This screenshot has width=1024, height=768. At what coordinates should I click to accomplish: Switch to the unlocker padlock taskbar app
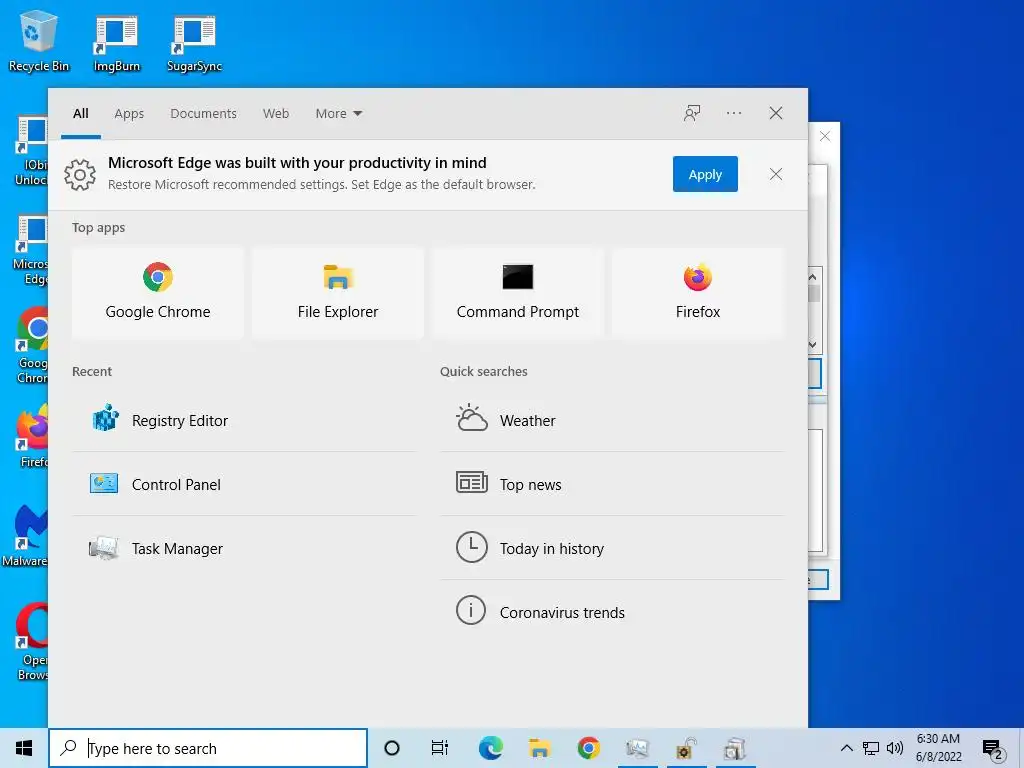click(686, 748)
